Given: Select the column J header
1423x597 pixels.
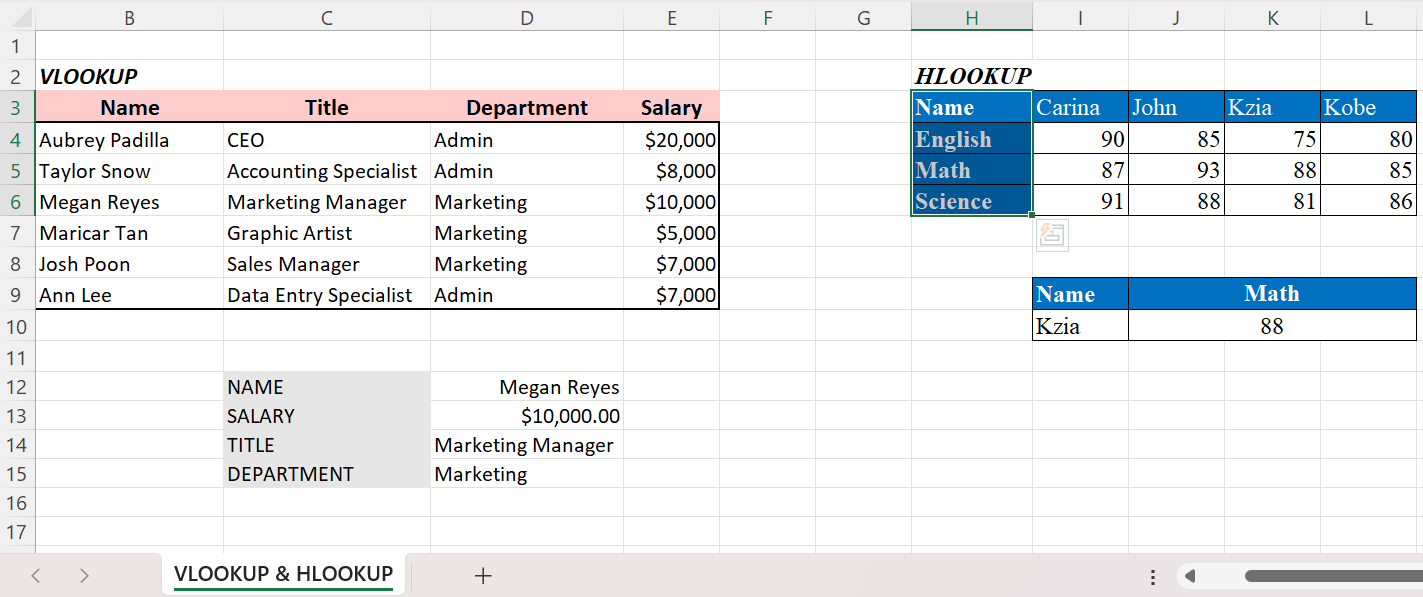Looking at the screenshot, I should point(1176,17).
